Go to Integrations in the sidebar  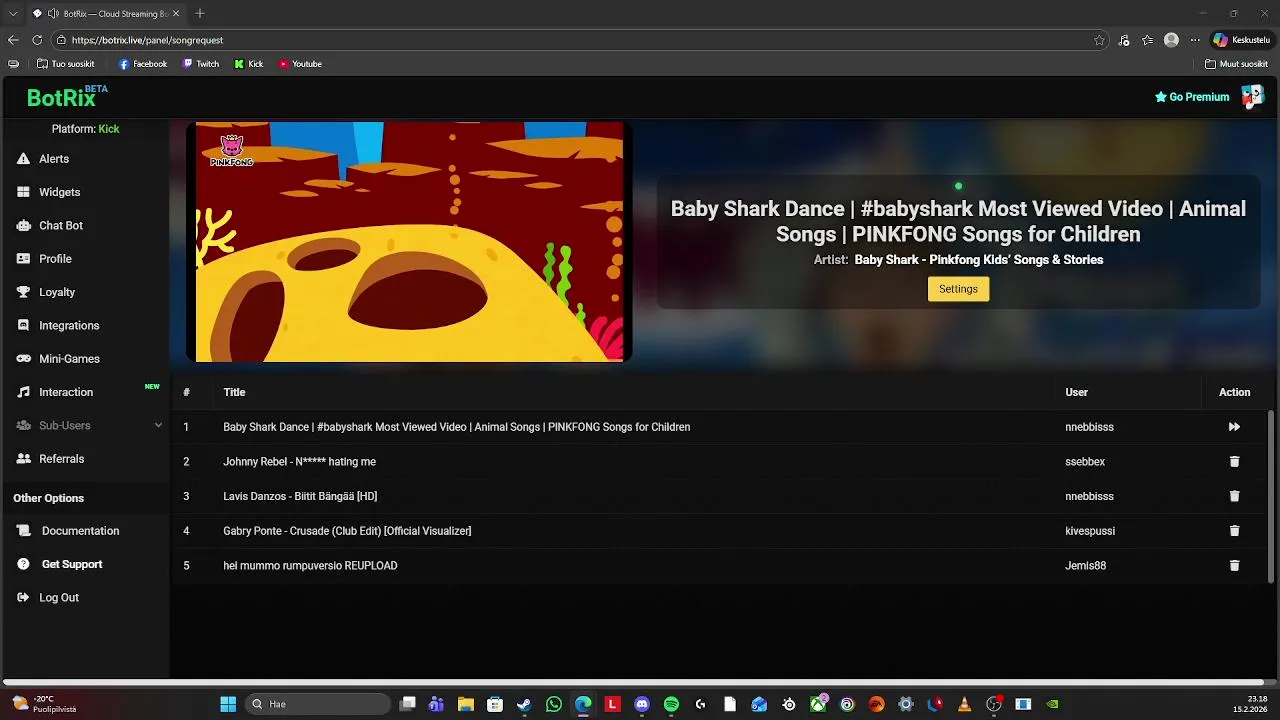point(69,326)
